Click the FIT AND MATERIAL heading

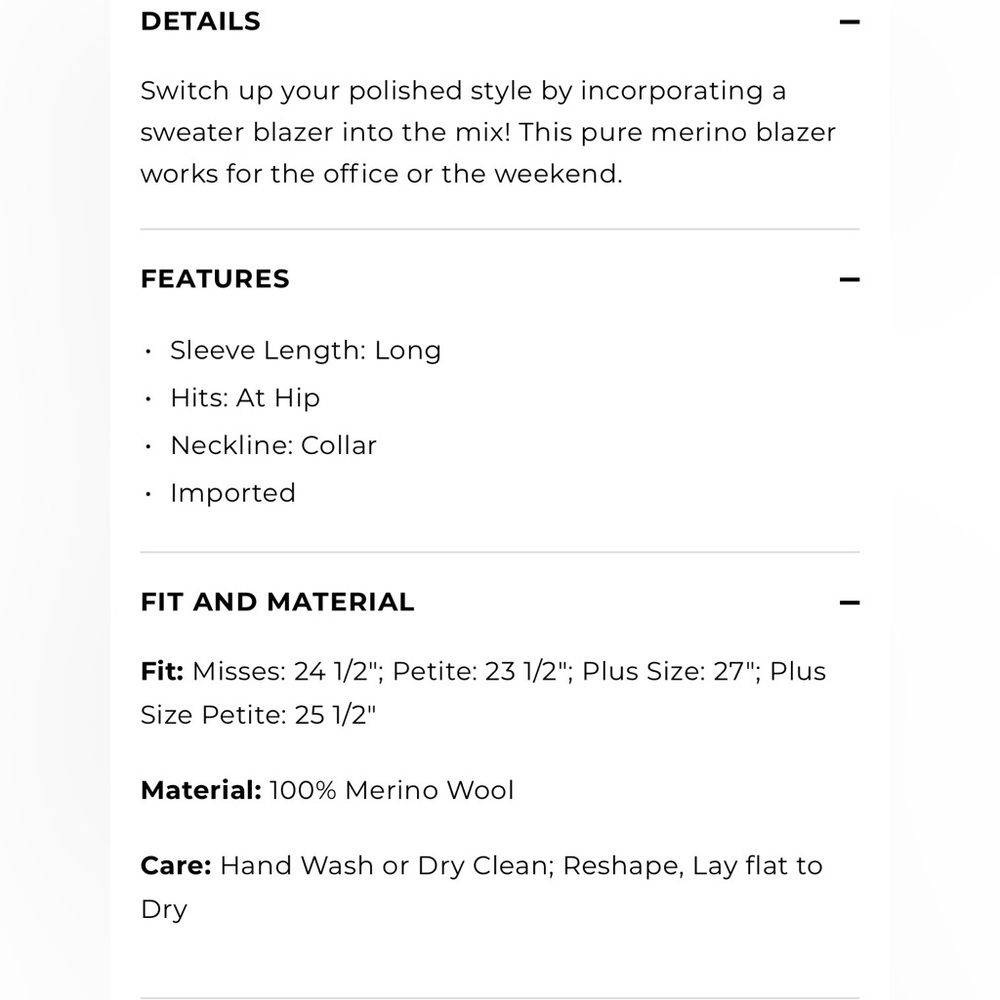(277, 602)
